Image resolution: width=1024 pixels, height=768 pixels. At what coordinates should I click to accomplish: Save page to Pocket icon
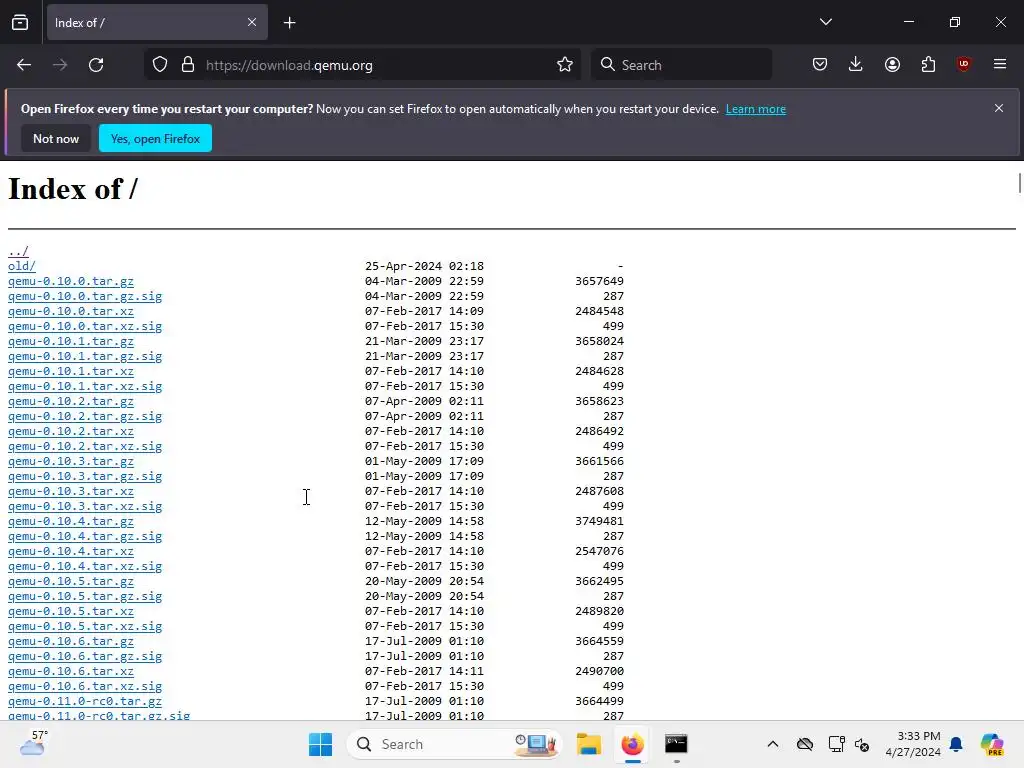tap(820, 64)
